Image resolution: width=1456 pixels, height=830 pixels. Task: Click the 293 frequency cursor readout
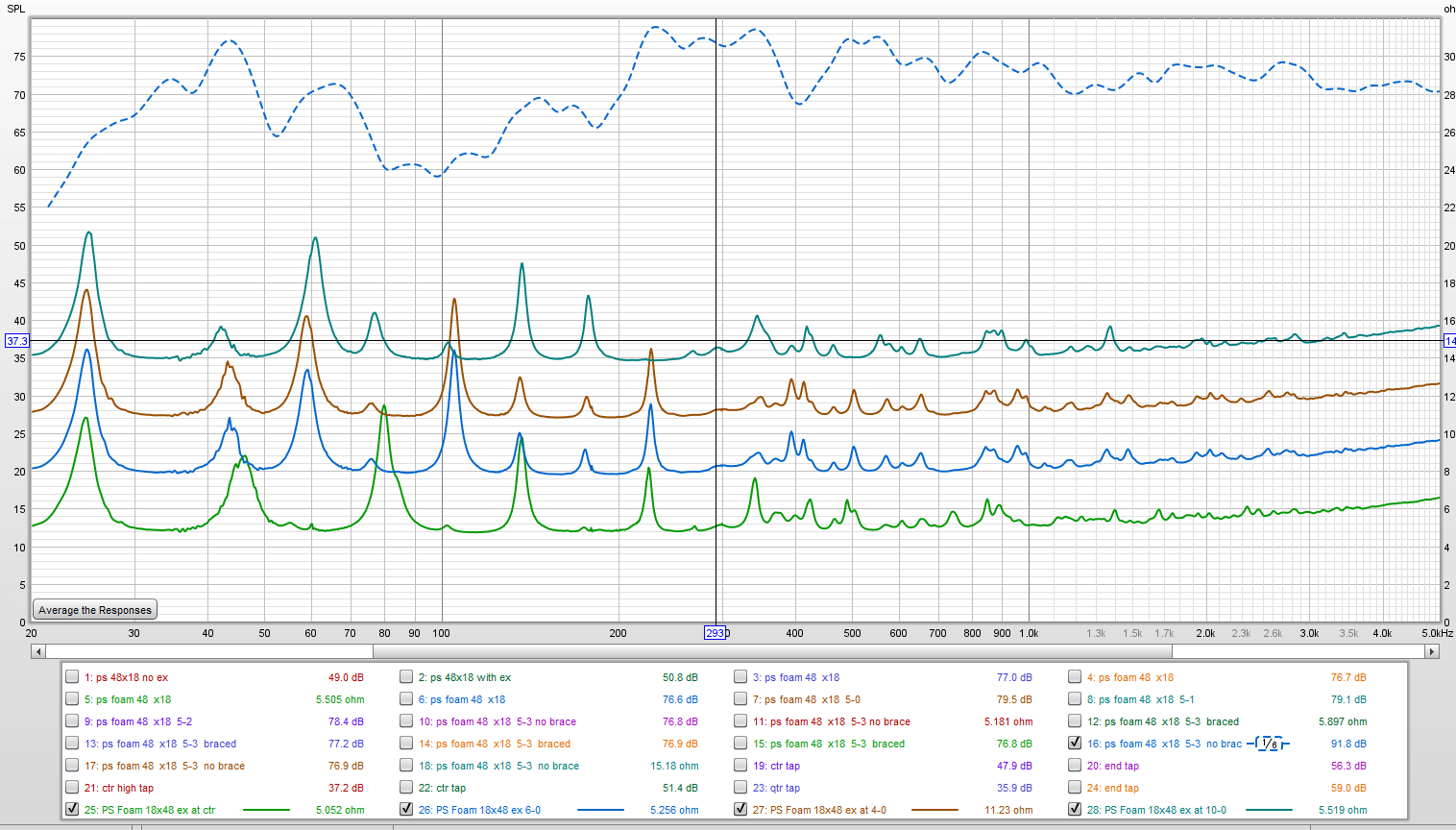click(716, 633)
